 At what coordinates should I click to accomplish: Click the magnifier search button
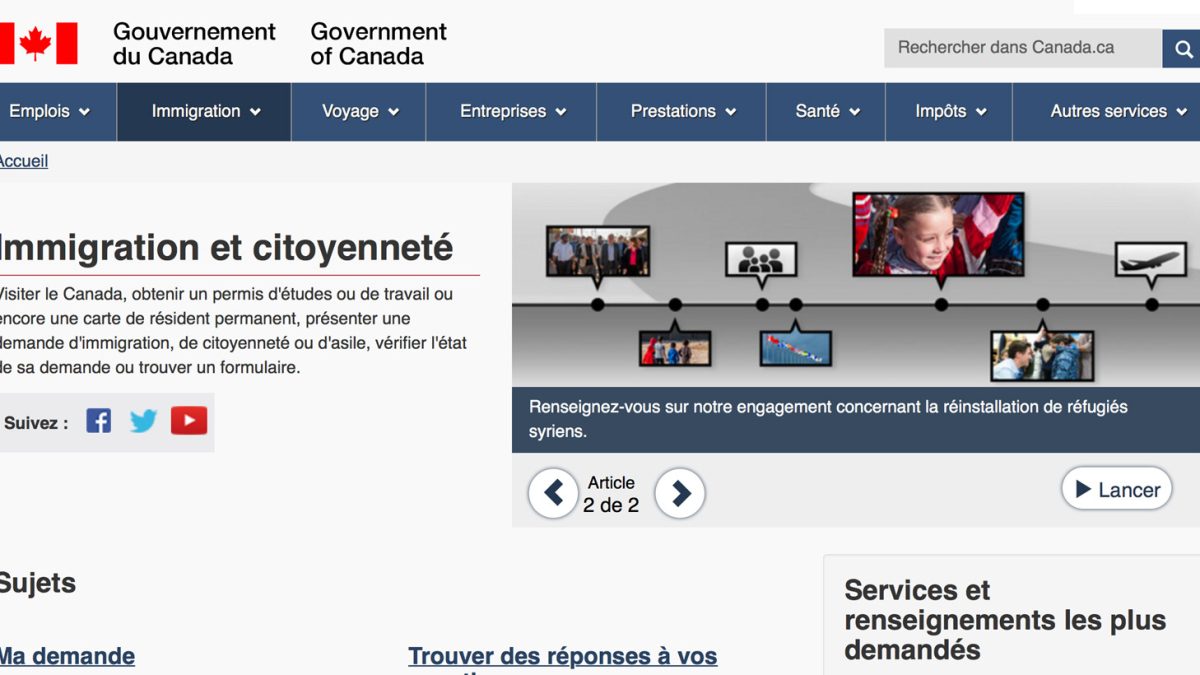[x=1181, y=48]
